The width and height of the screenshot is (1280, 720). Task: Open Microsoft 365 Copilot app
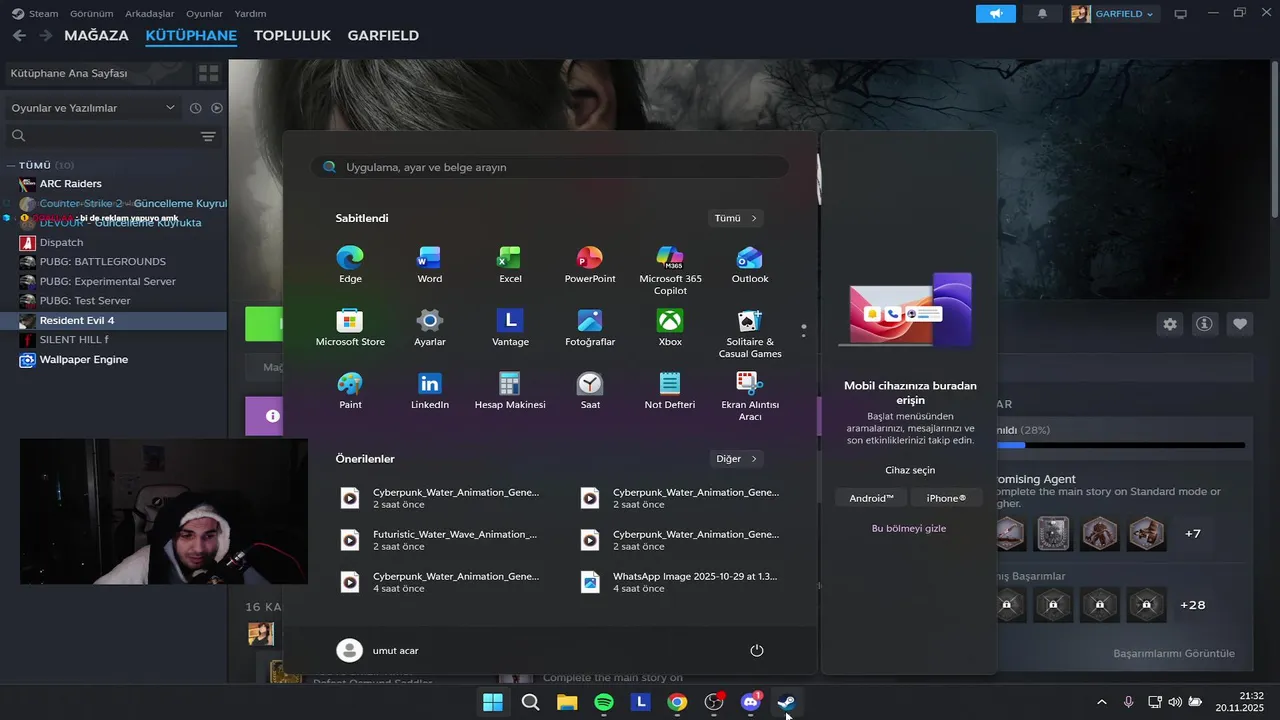click(670, 271)
